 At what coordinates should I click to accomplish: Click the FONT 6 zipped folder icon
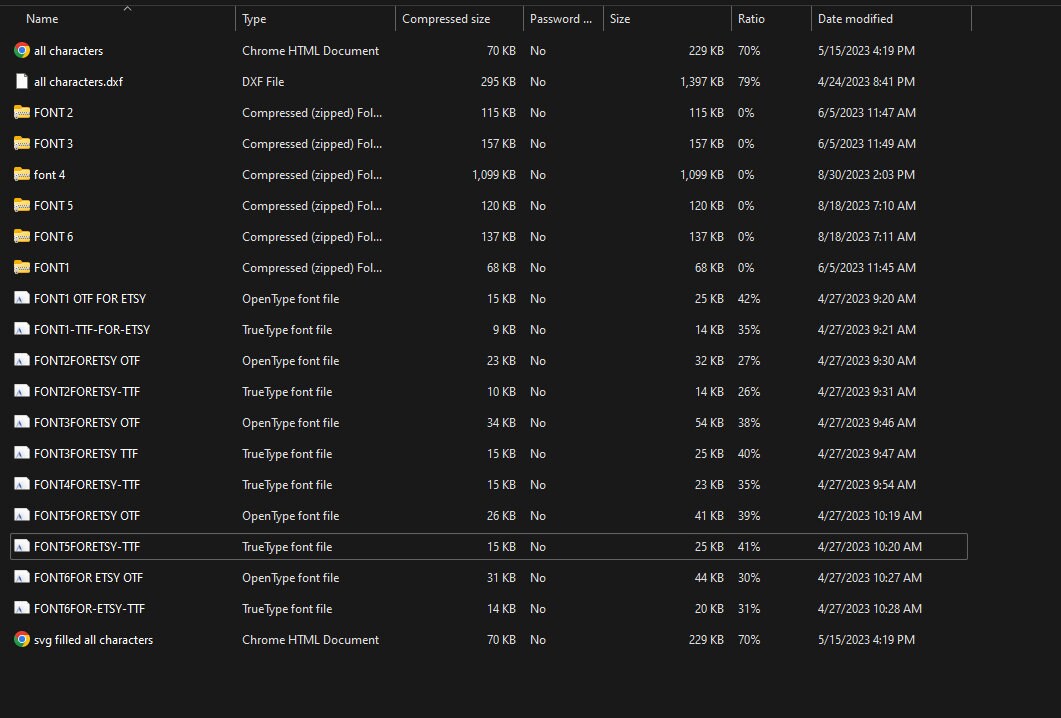pos(22,237)
